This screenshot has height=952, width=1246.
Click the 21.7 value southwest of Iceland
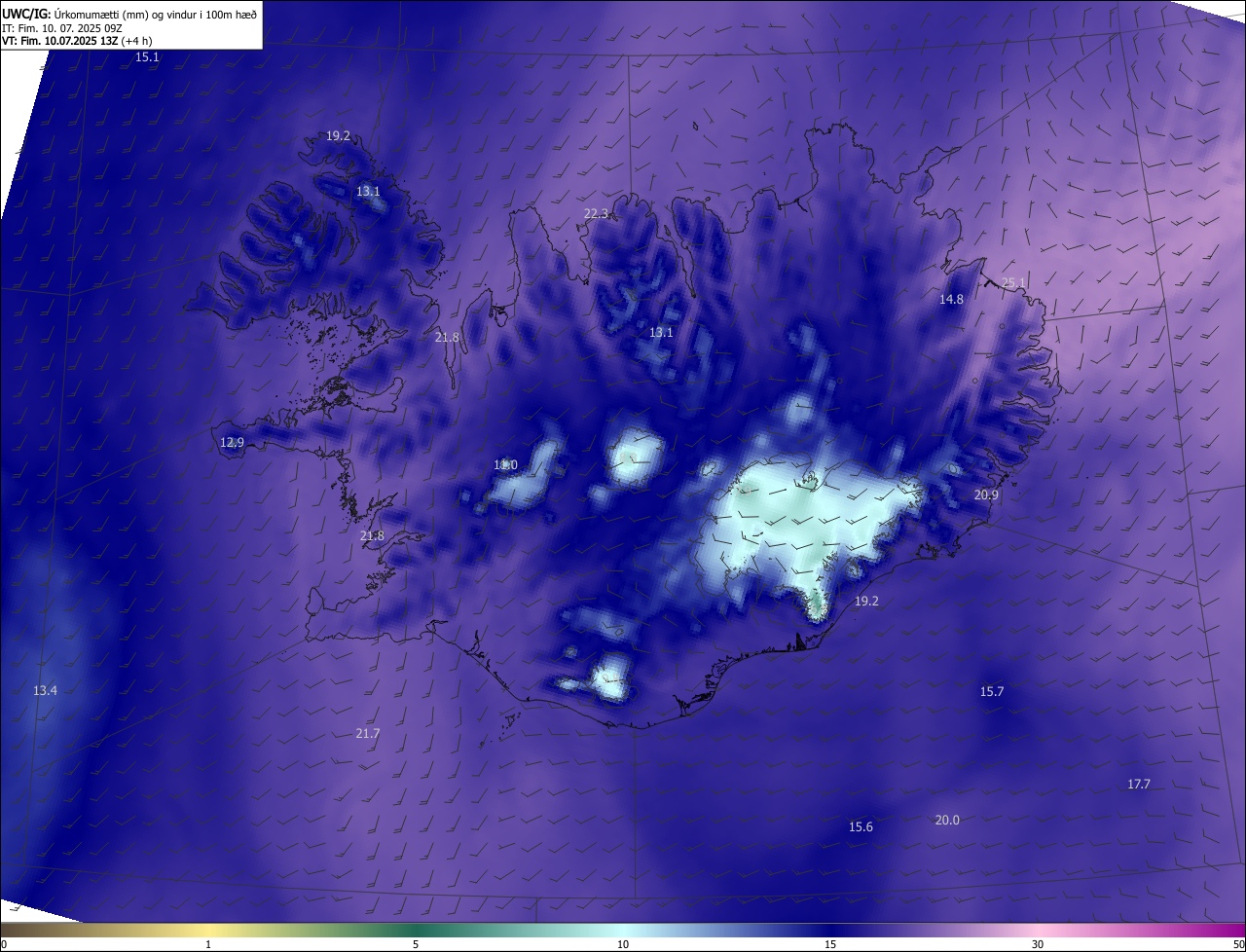point(367,734)
